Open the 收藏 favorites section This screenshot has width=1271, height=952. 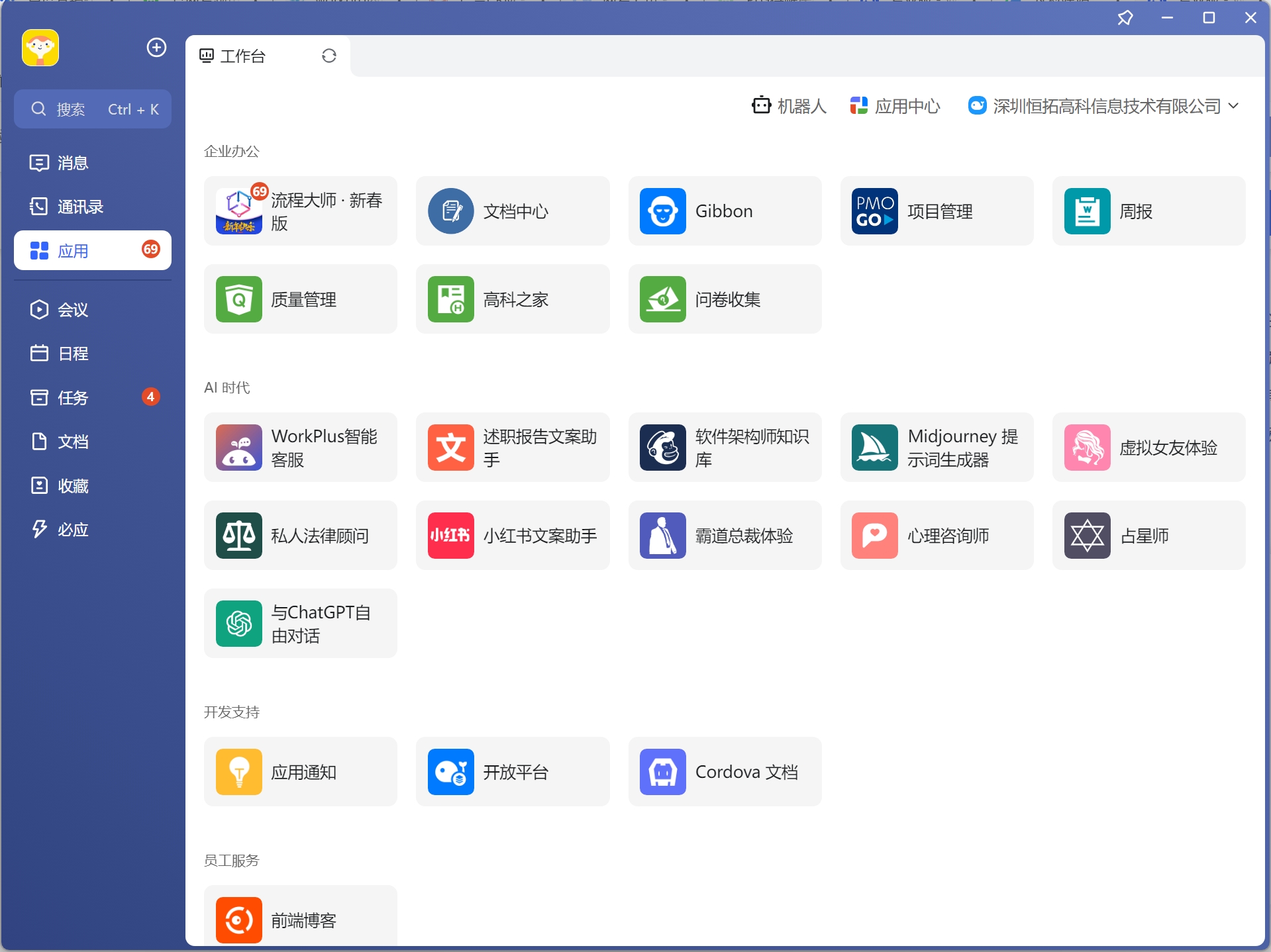click(73, 485)
